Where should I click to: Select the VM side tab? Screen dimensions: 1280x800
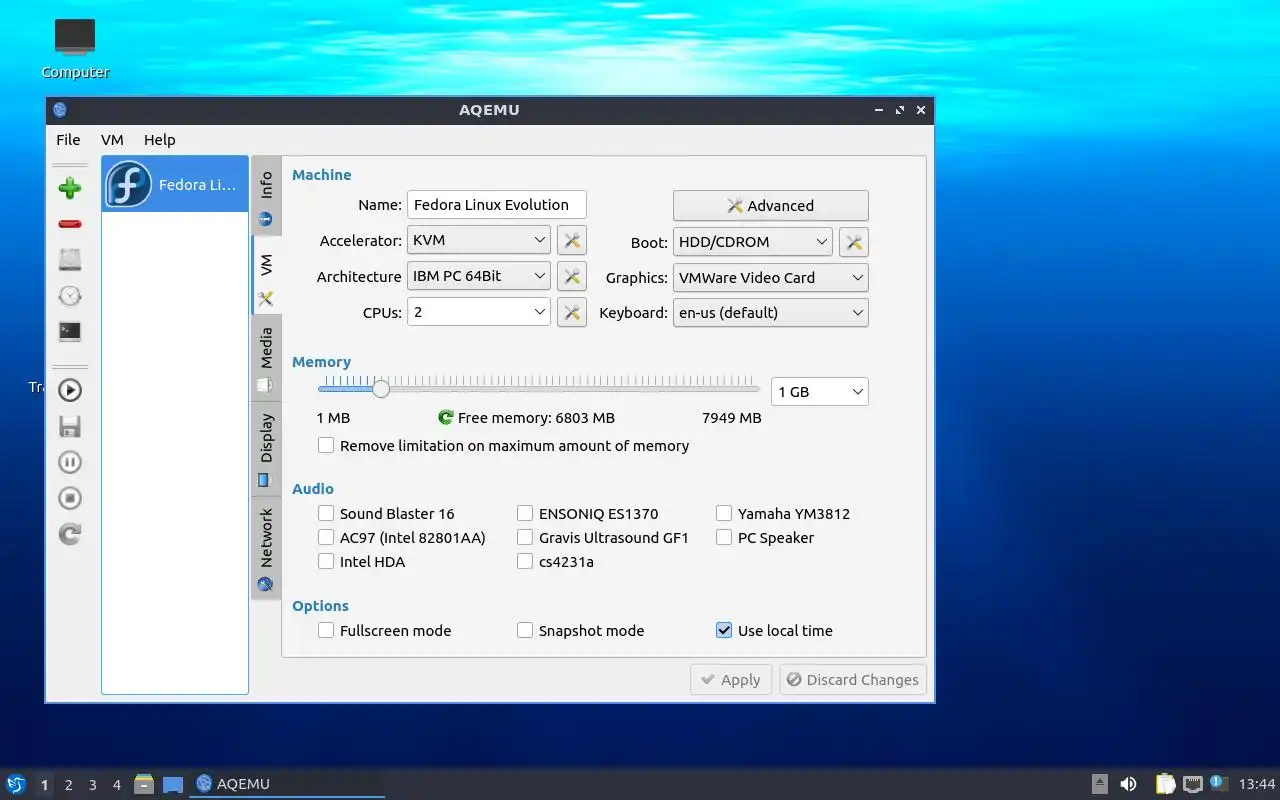[266, 276]
